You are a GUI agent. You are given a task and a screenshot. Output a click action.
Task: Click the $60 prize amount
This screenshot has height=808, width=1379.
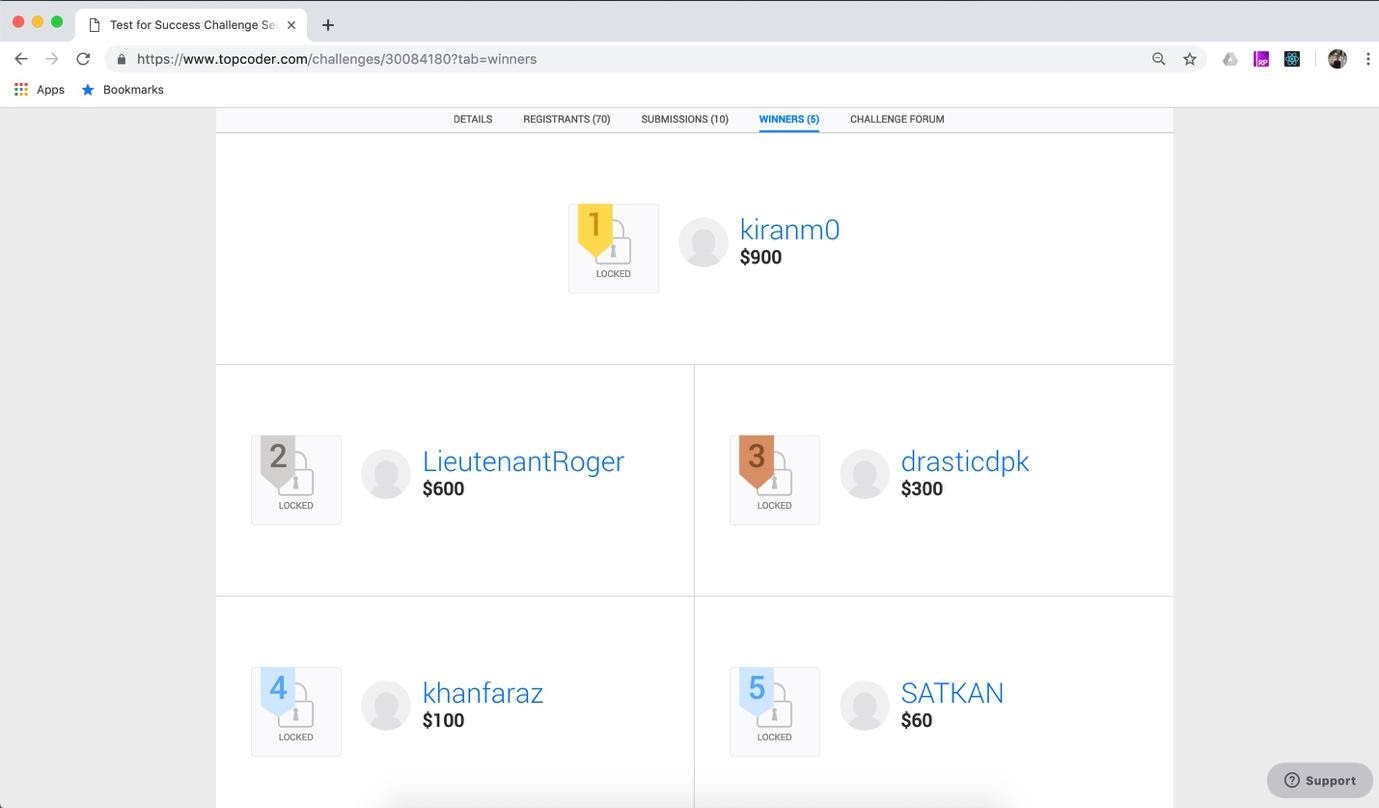(x=917, y=721)
